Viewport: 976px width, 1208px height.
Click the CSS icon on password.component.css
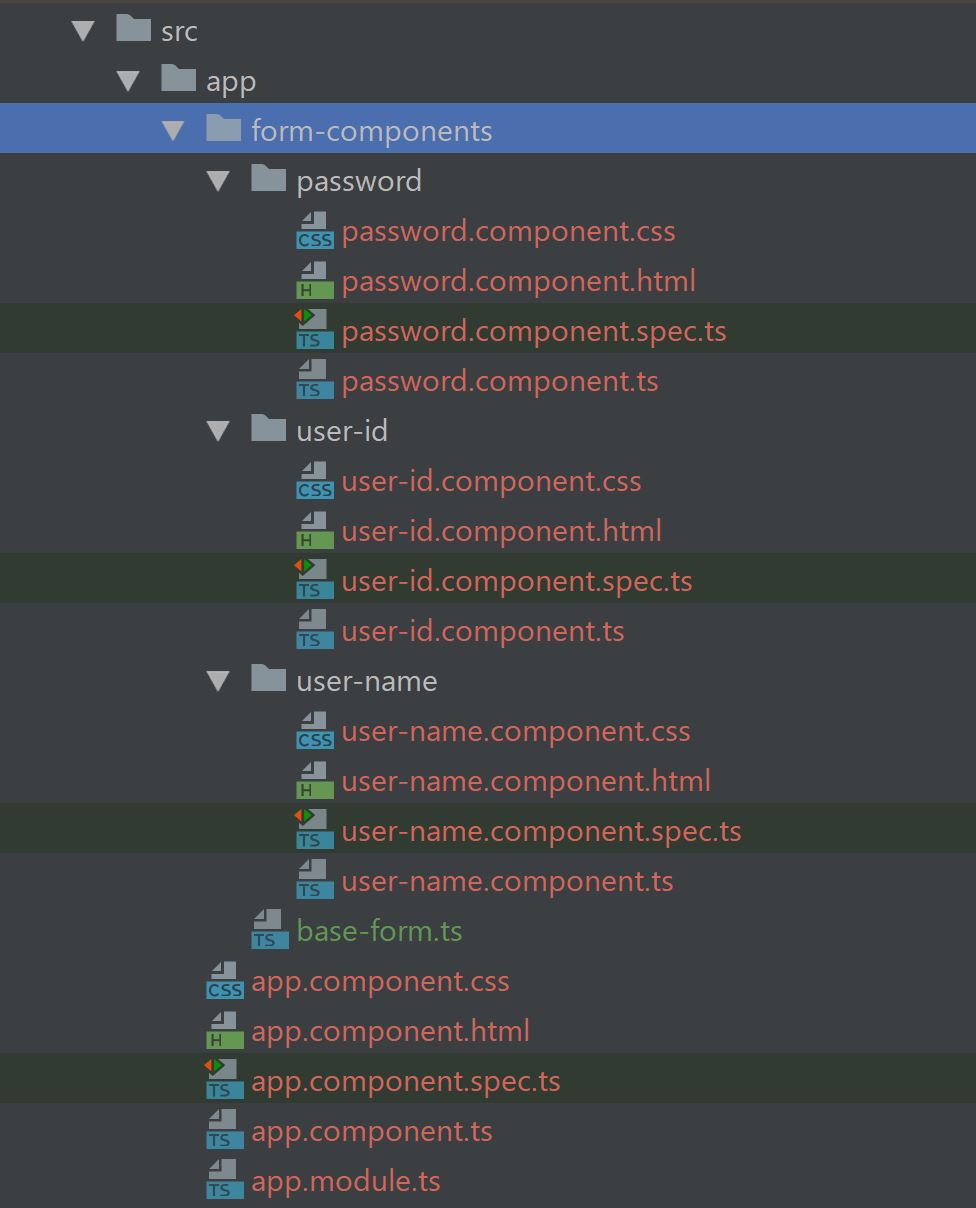coord(314,231)
